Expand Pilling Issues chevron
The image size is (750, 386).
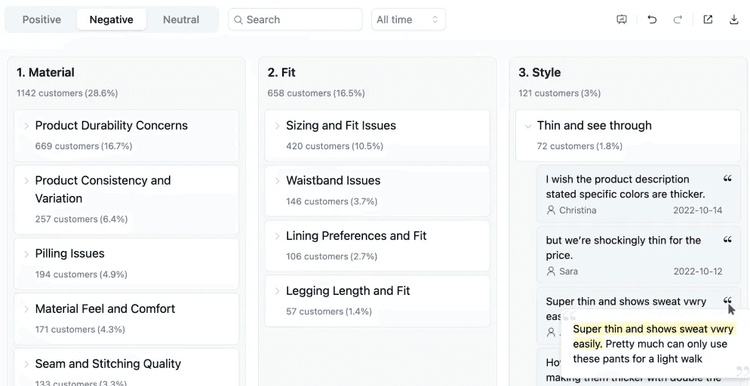click(x=27, y=254)
